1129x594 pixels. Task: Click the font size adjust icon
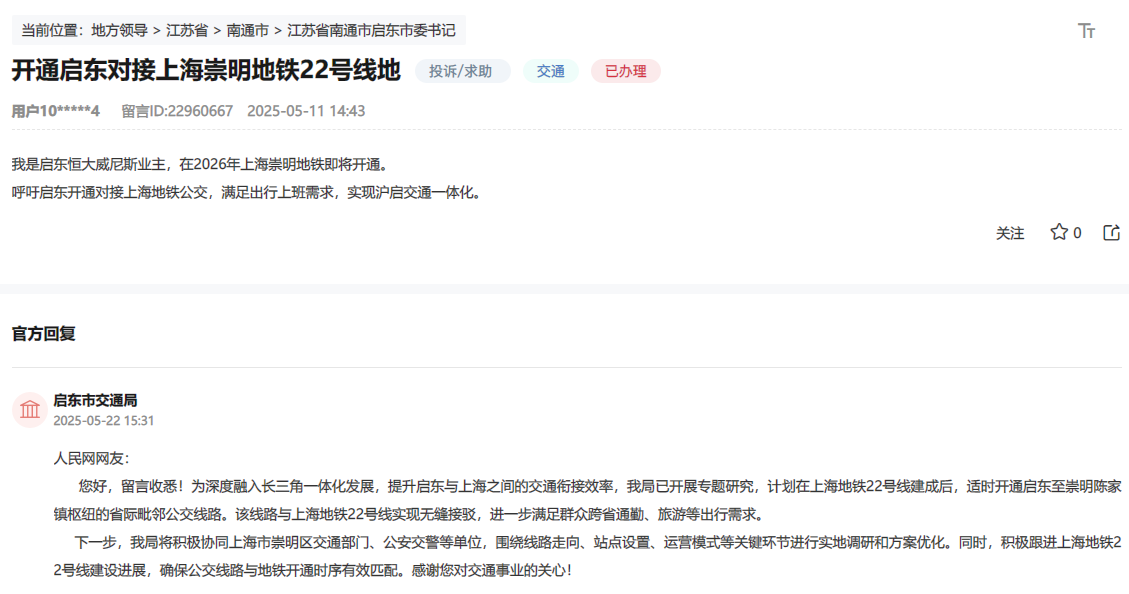1087,31
